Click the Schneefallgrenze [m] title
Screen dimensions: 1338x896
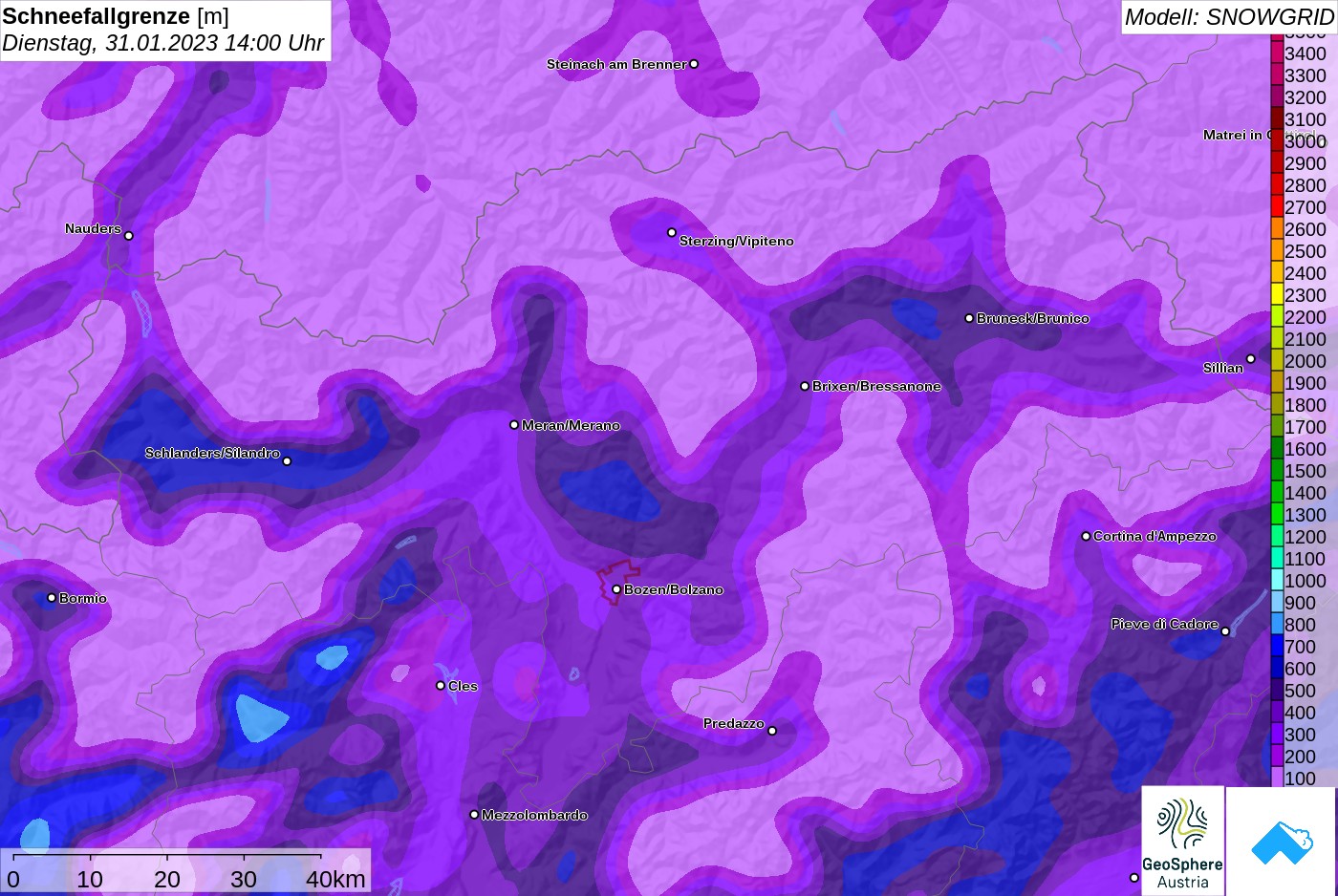116,16
